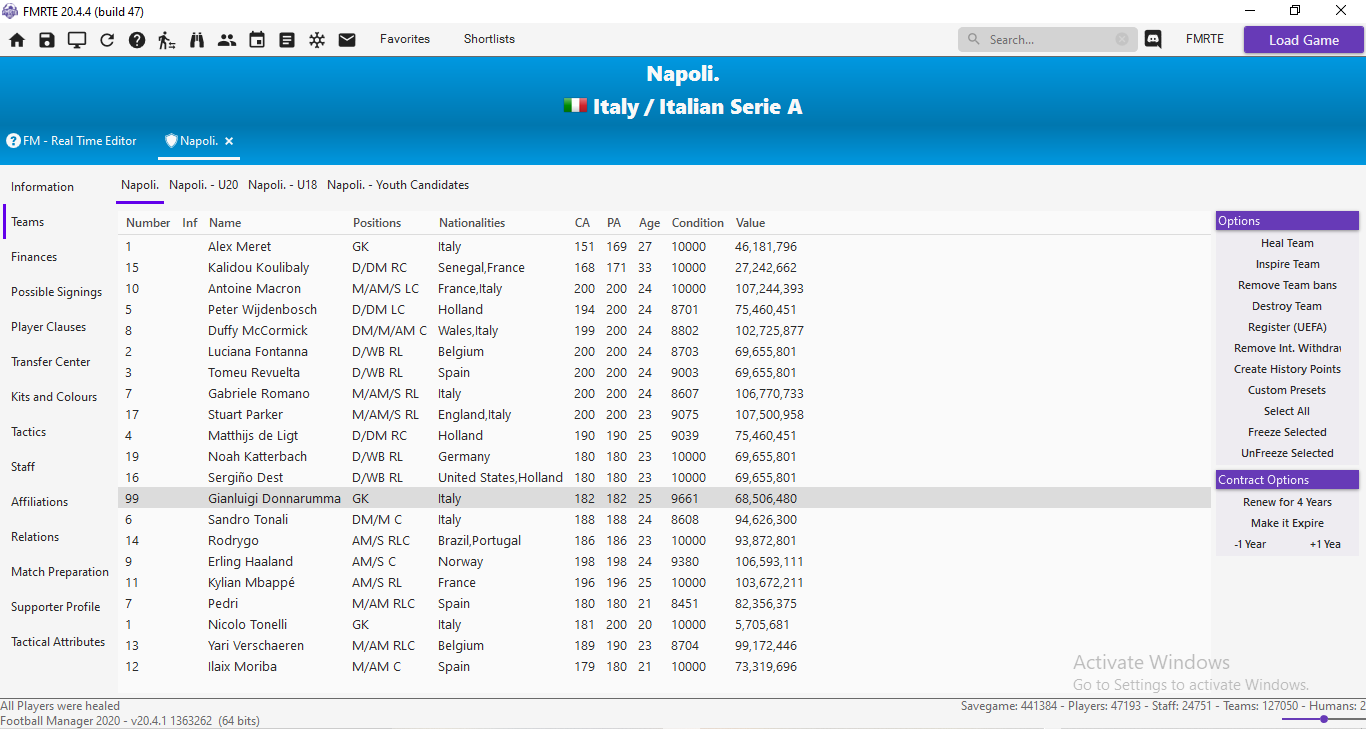Click UnFreeze Selected option

[x=1287, y=453]
